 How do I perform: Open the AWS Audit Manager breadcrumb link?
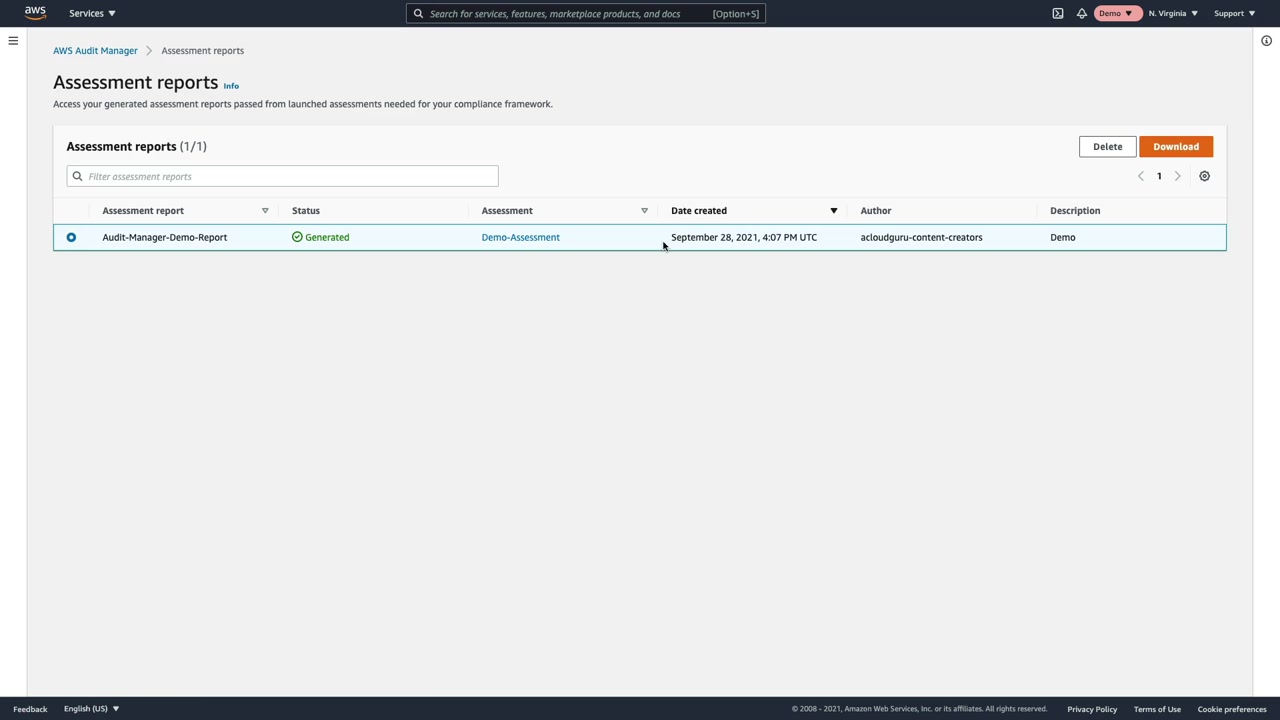click(x=95, y=50)
